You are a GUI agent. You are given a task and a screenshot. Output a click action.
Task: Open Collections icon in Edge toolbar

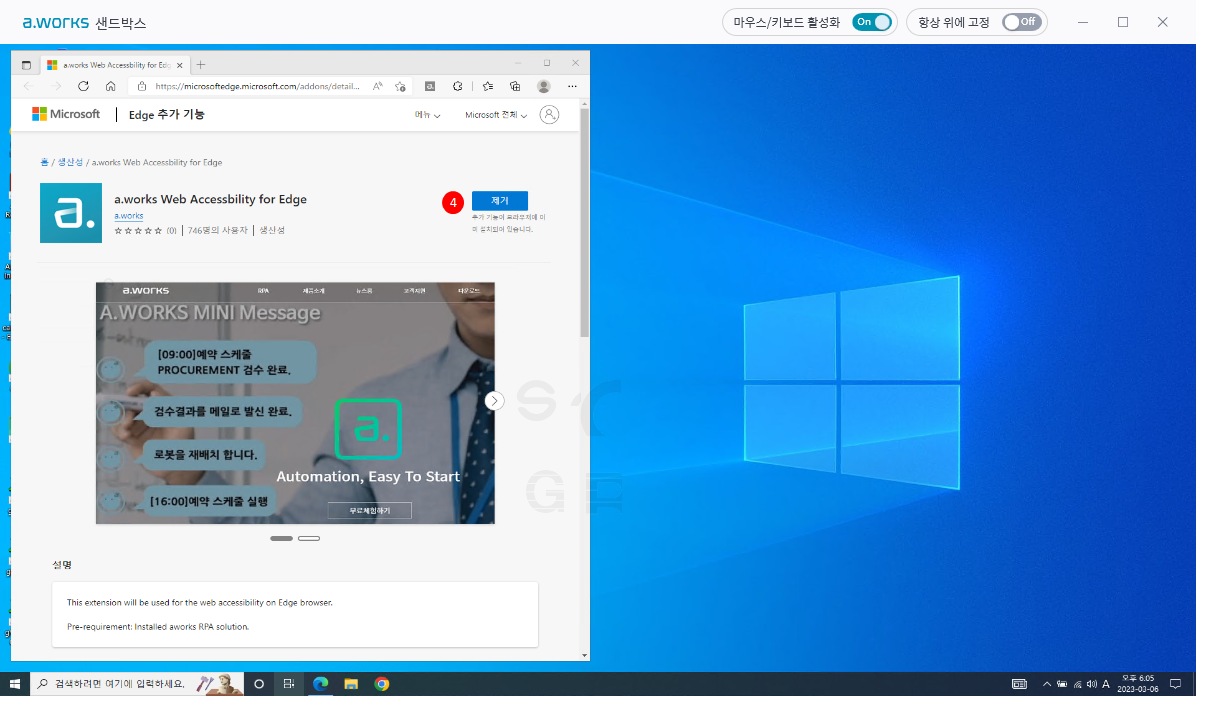click(515, 86)
